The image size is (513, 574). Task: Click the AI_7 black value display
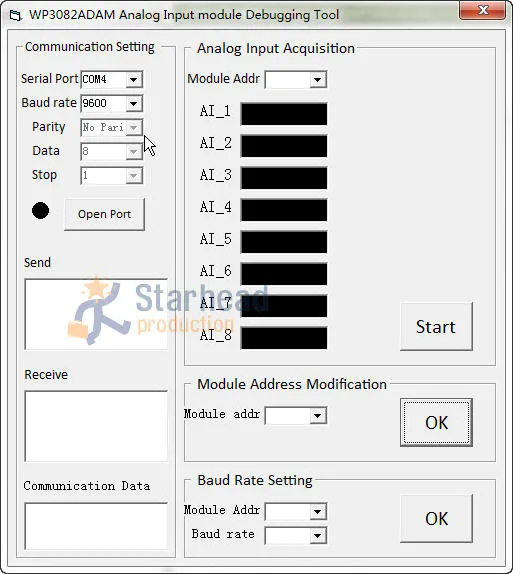point(284,306)
